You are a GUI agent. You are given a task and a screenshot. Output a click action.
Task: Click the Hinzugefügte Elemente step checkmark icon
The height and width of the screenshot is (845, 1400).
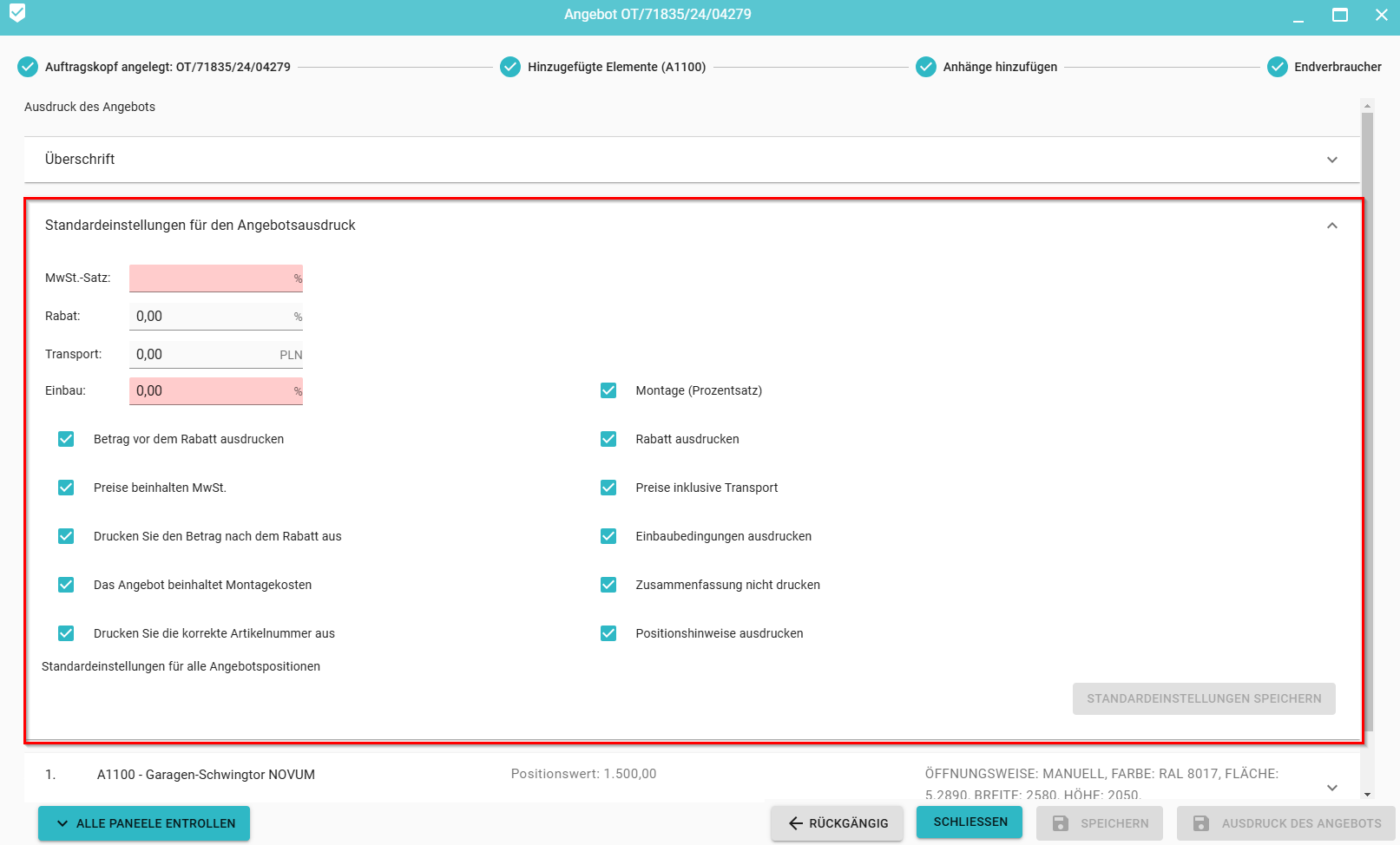click(510, 67)
